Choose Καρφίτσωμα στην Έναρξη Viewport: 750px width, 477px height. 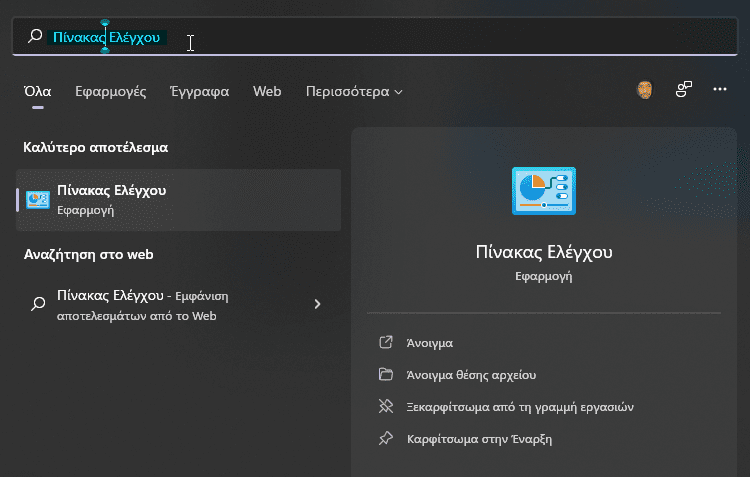click(479, 439)
